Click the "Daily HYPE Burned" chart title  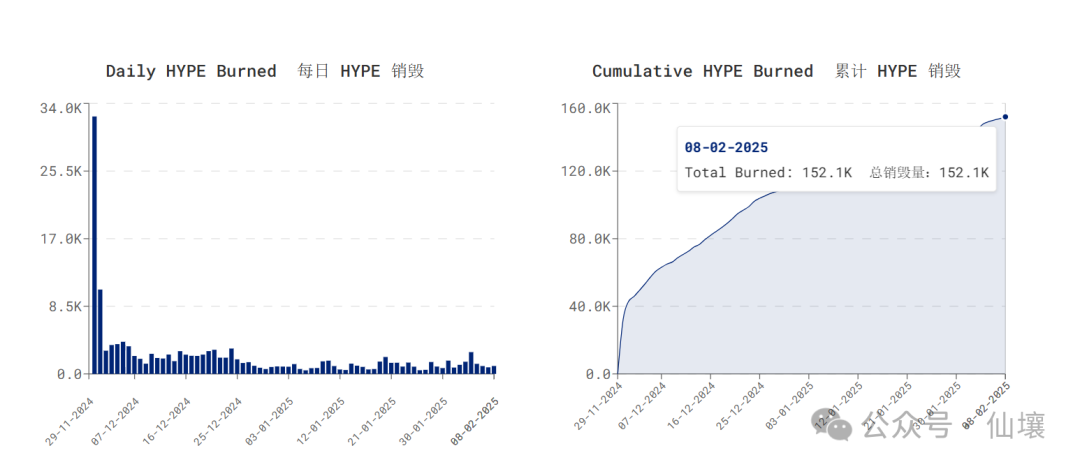tap(191, 71)
